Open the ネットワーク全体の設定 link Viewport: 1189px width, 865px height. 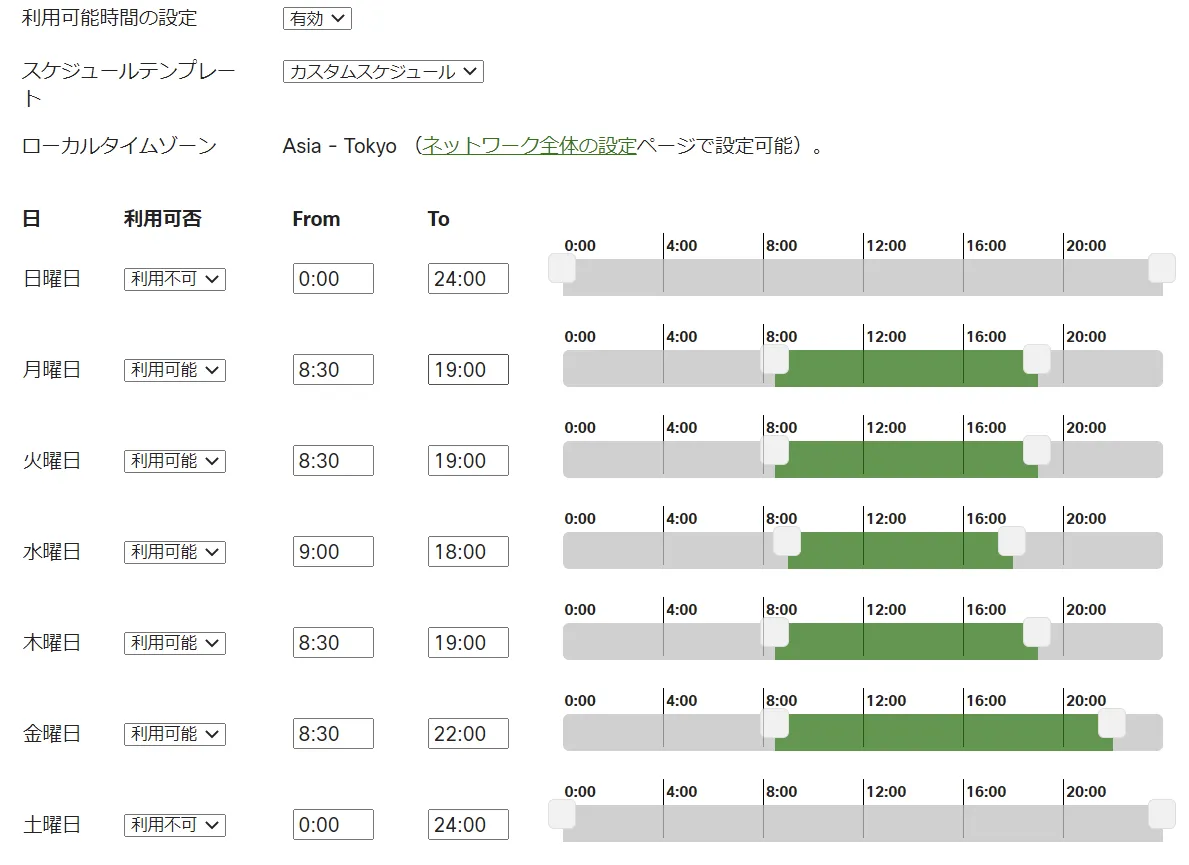click(529, 146)
